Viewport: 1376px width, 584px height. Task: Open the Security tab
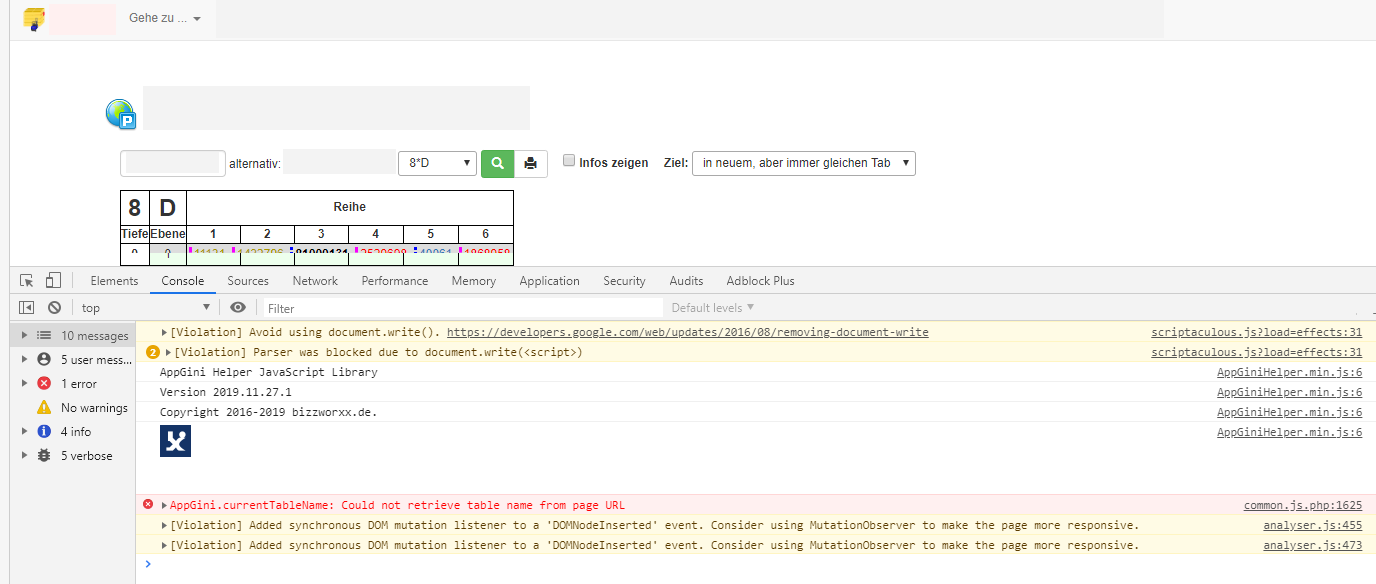pos(624,281)
